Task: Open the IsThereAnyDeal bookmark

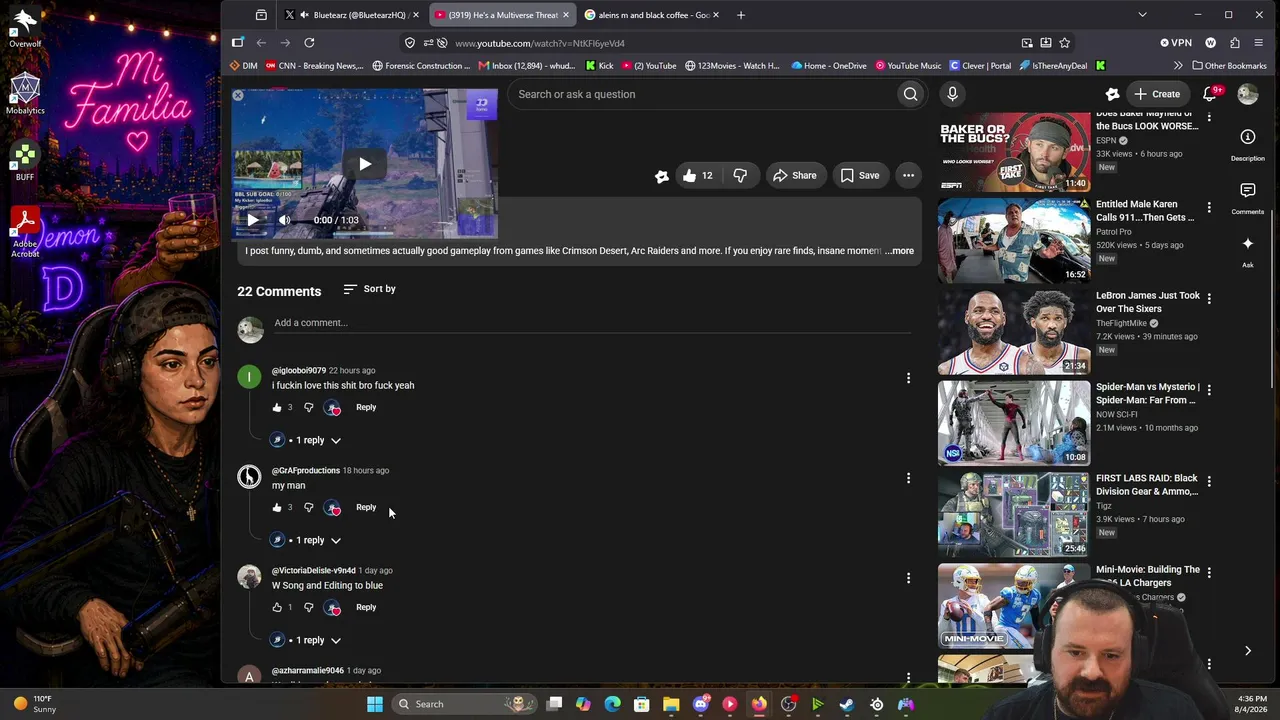Action: pyautogui.click(x=1053, y=66)
